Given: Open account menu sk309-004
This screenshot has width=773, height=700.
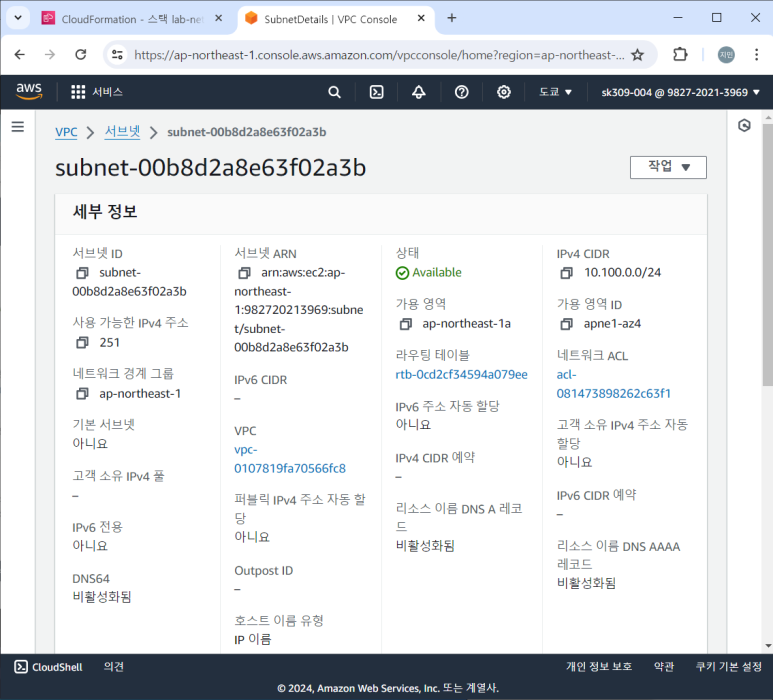Looking at the screenshot, I should [680, 92].
